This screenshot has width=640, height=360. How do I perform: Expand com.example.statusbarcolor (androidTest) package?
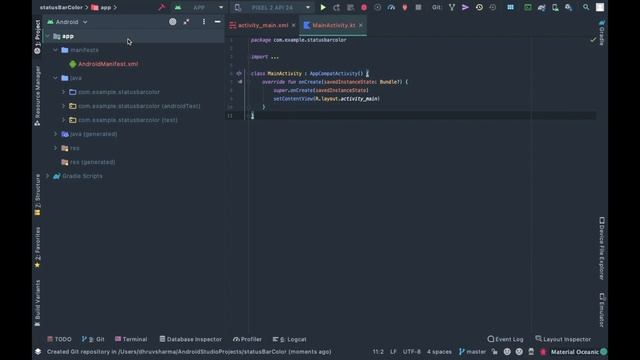coord(63,106)
